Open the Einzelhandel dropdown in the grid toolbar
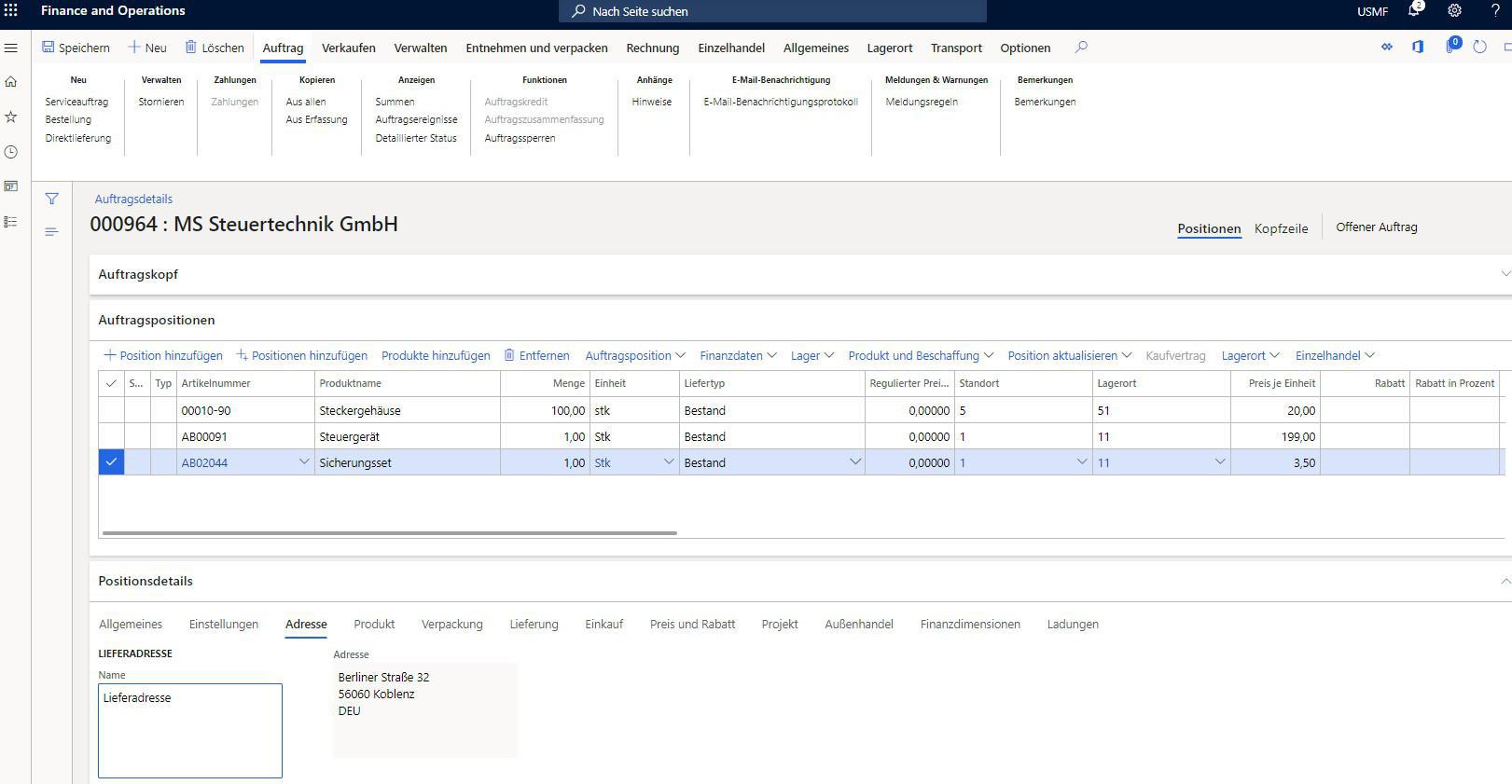 pos(1334,355)
